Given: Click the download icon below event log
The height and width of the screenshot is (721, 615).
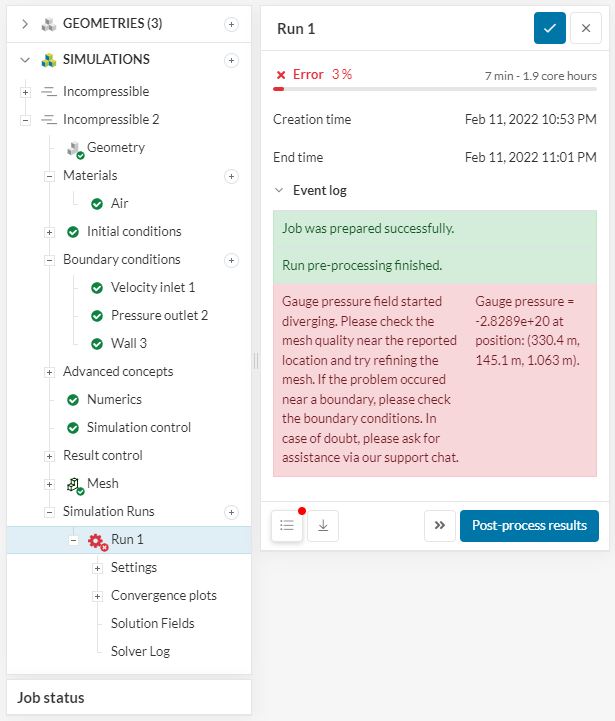Looking at the screenshot, I should click(323, 526).
